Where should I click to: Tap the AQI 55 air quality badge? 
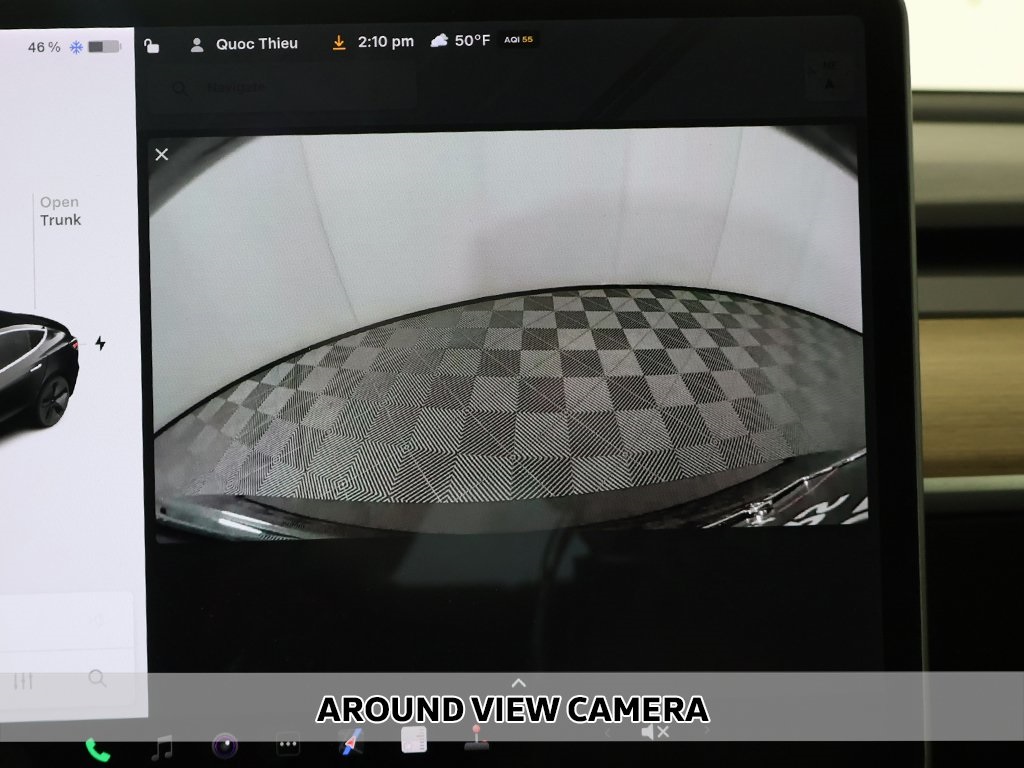coord(518,41)
